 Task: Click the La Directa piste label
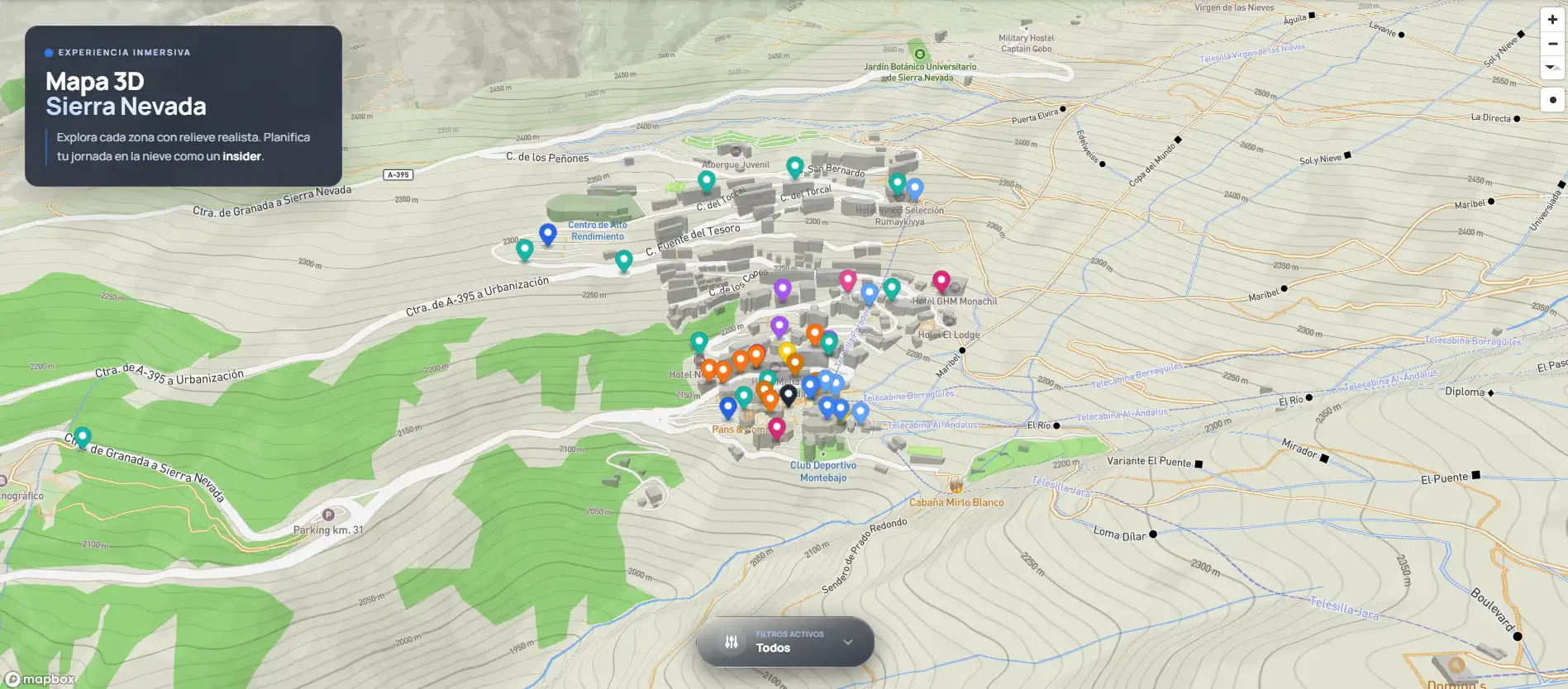[1491, 118]
